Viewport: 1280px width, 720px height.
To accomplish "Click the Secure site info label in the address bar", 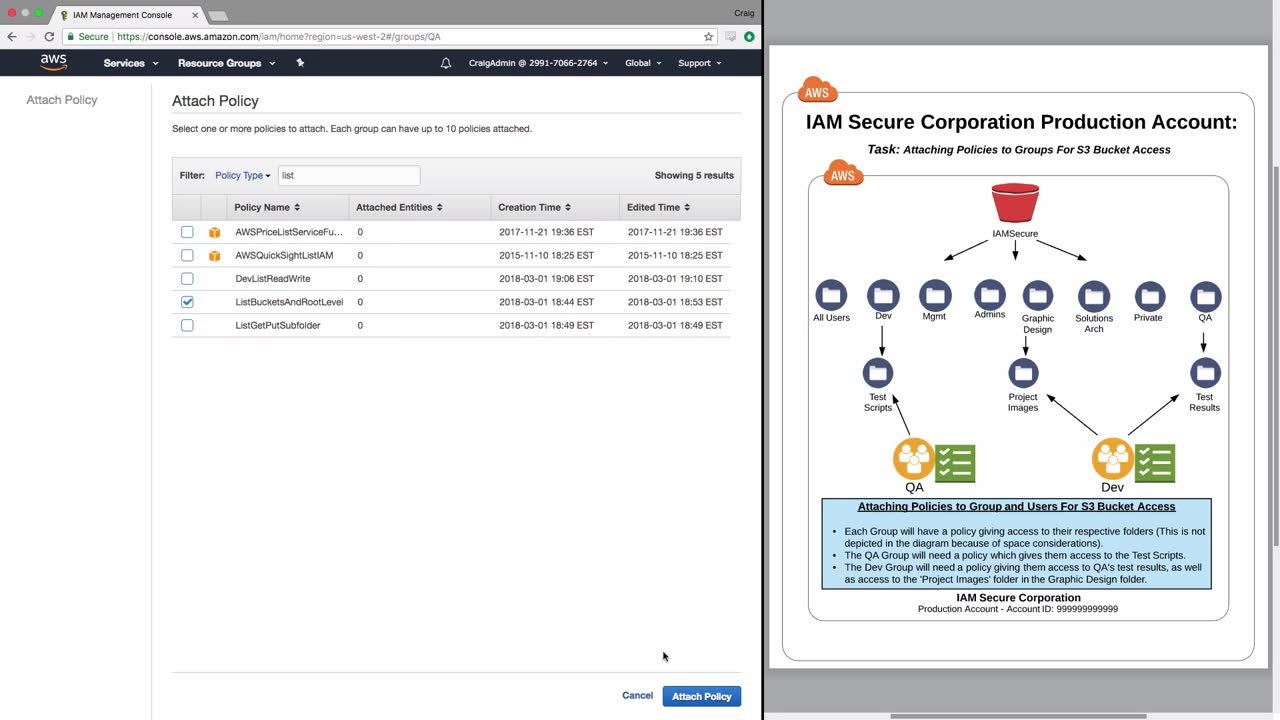I will pos(87,36).
